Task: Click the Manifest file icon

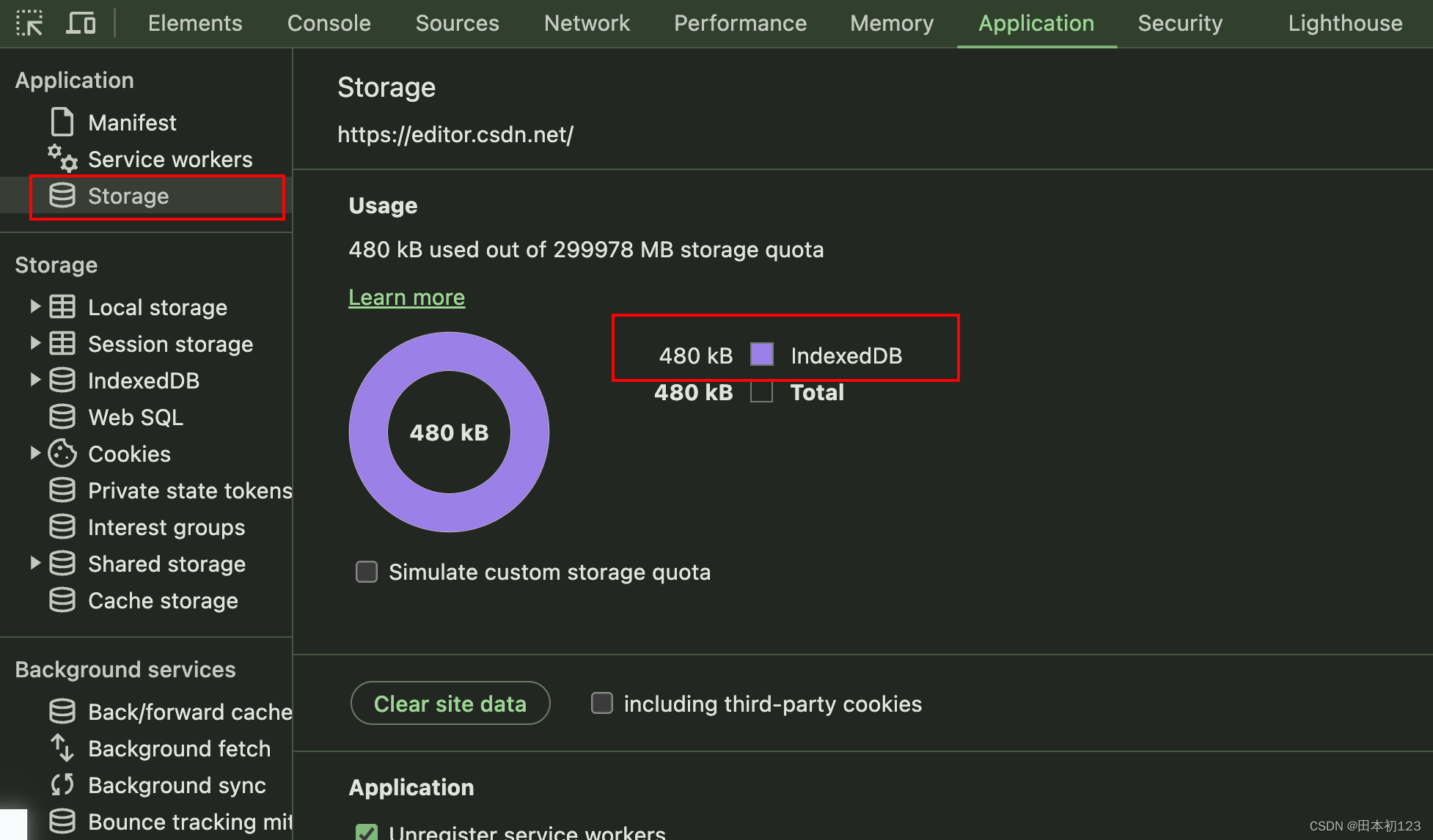Action: click(62, 122)
